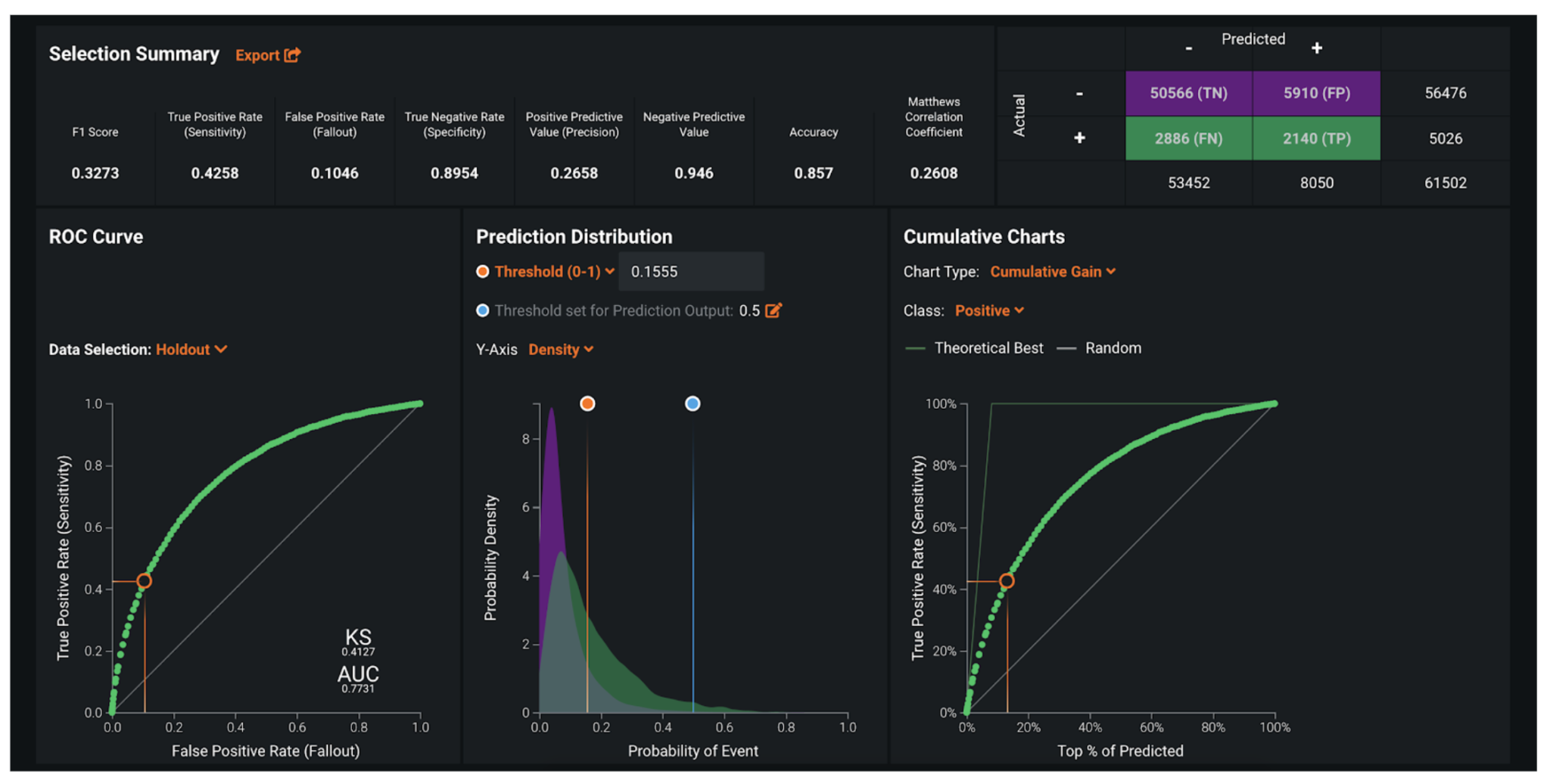
Task: Click the False Positive (FP) matrix cell
Action: pos(1316,93)
